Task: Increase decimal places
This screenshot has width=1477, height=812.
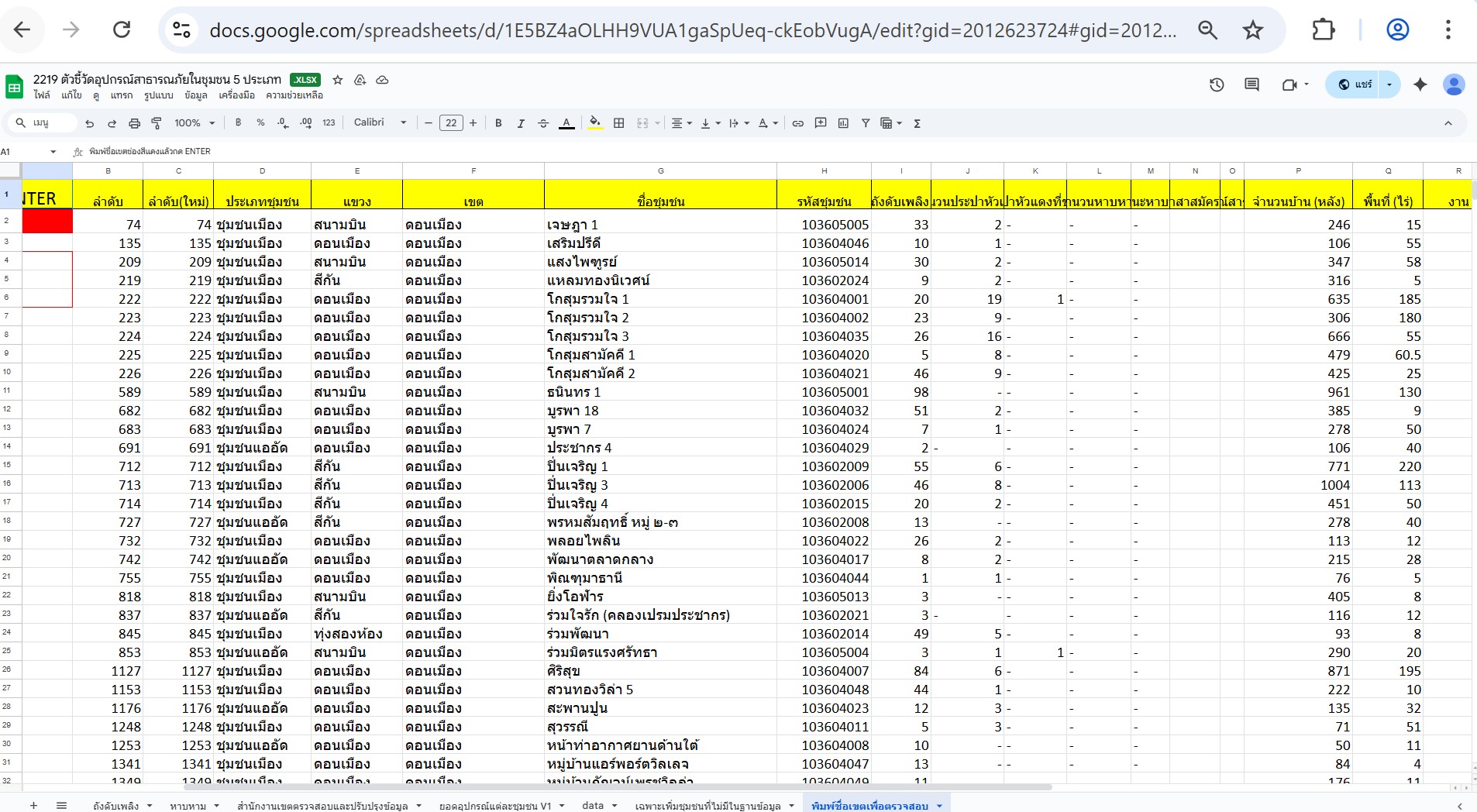Action: pyautogui.click(x=306, y=122)
